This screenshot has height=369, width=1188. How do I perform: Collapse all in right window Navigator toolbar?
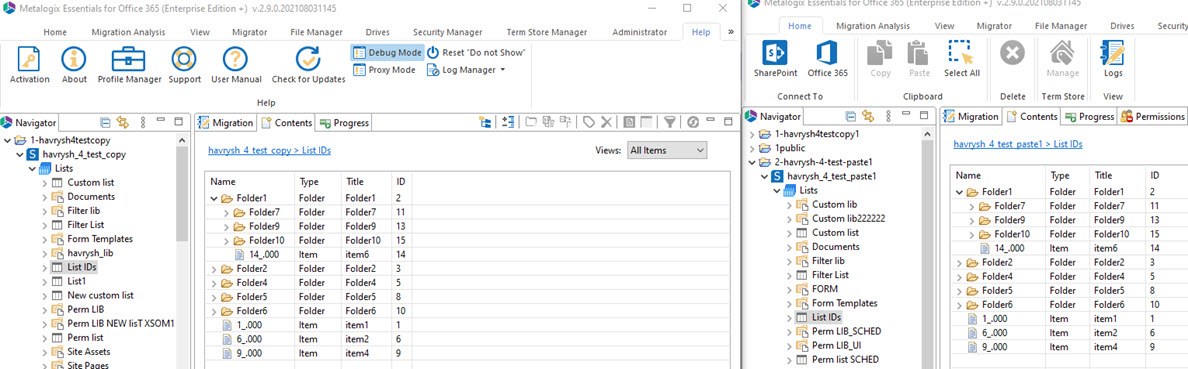pos(851,117)
